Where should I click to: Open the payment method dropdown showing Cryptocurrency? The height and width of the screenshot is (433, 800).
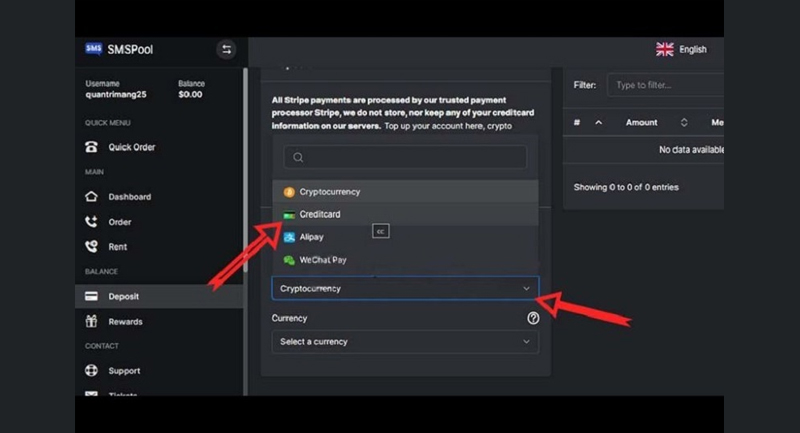coord(405,289)
